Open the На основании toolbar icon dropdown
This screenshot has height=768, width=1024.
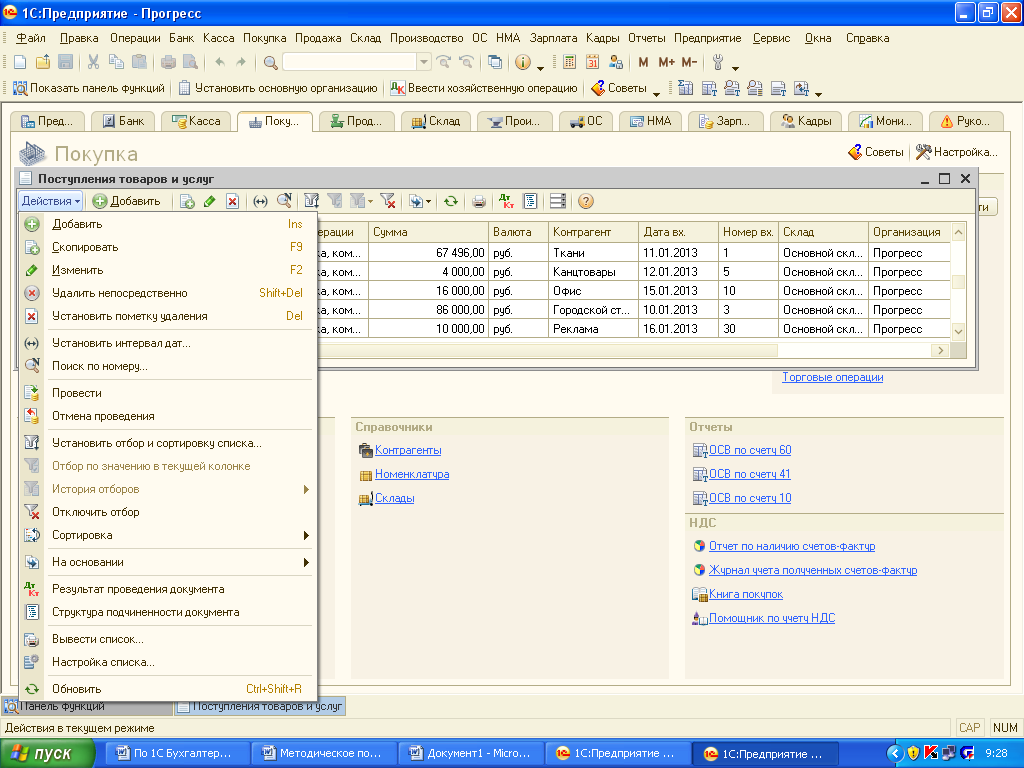[428, 201]
